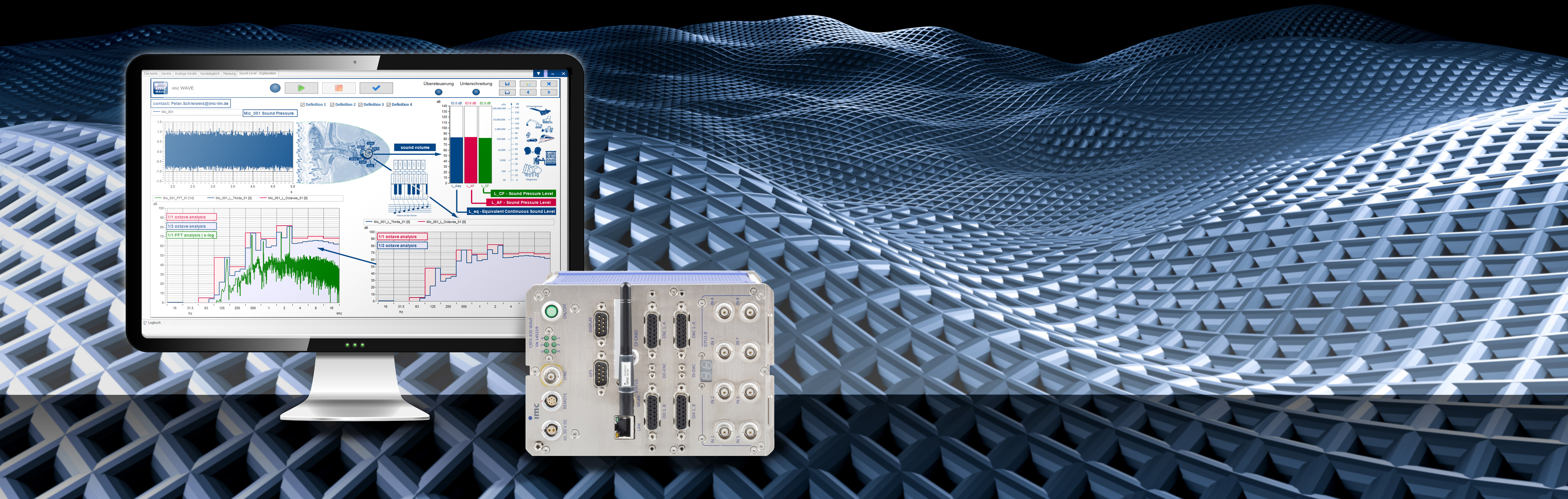1568x499 pixels.
Task: Click the contact Peter.Schreiweis email field
Action: pos(191,104)
